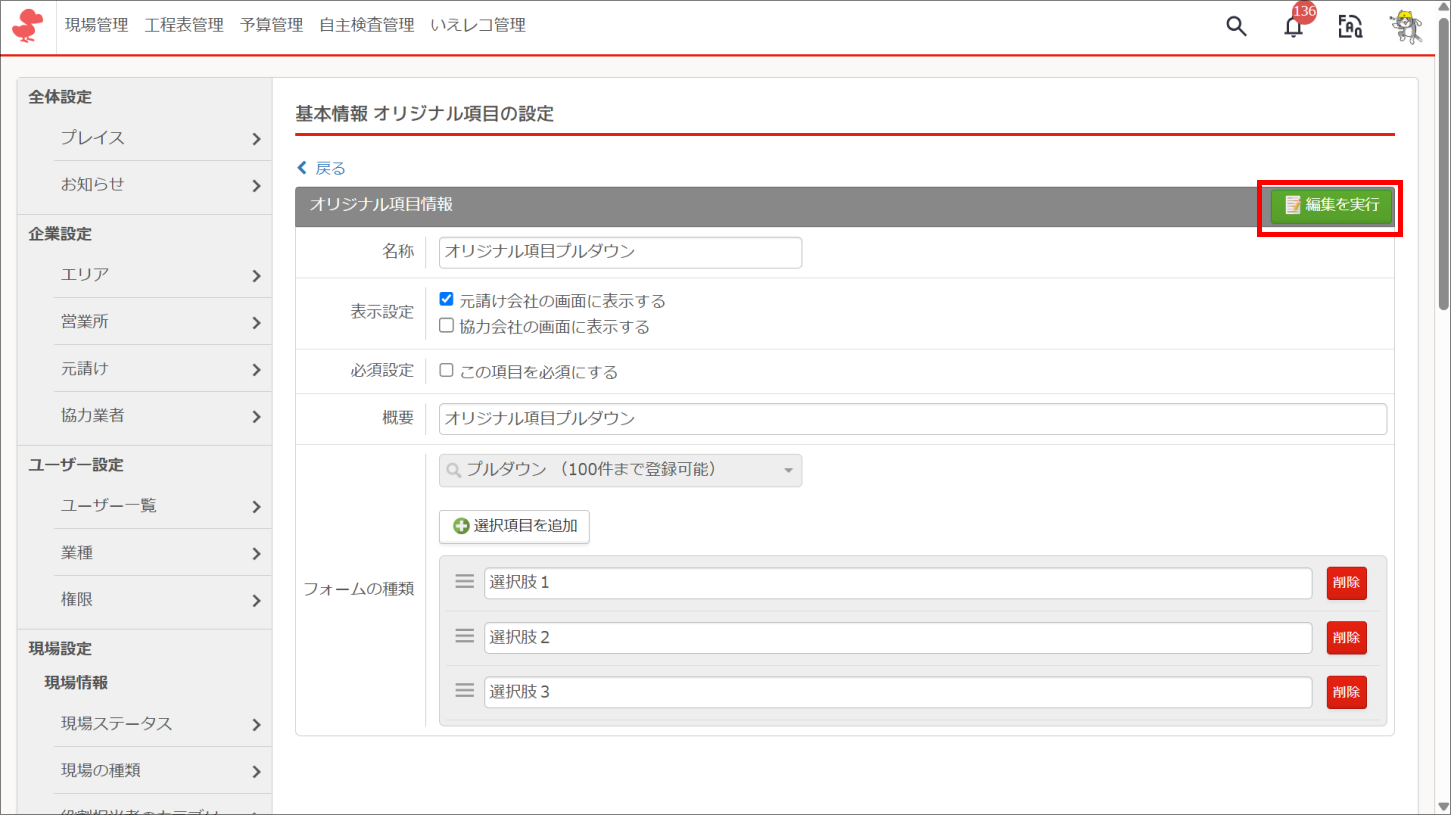Click the 名称 text input field
The image size is (1451, 815).
click(x=620, y=252)
